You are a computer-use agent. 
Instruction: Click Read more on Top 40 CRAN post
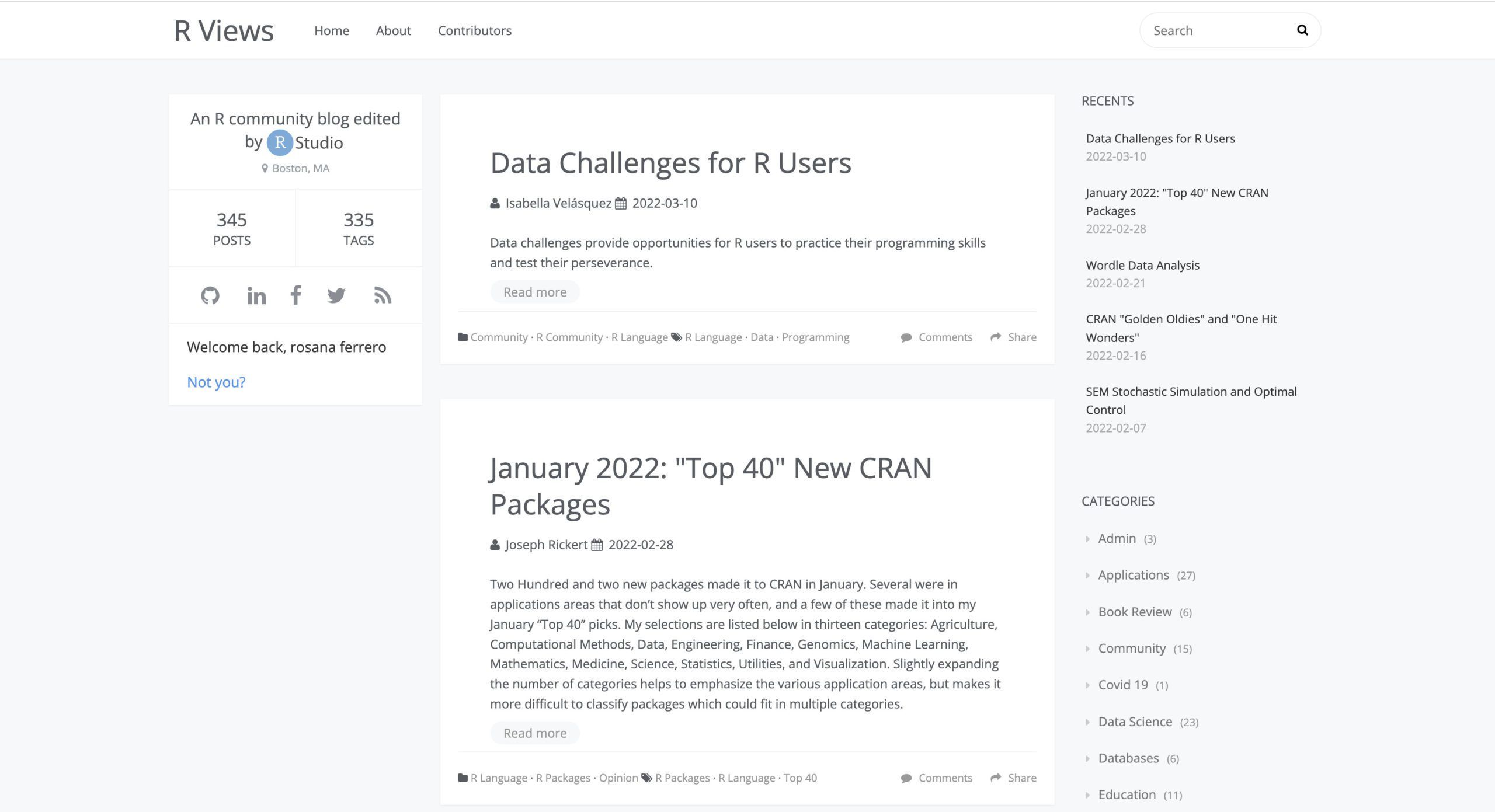[x=535, y=733]
